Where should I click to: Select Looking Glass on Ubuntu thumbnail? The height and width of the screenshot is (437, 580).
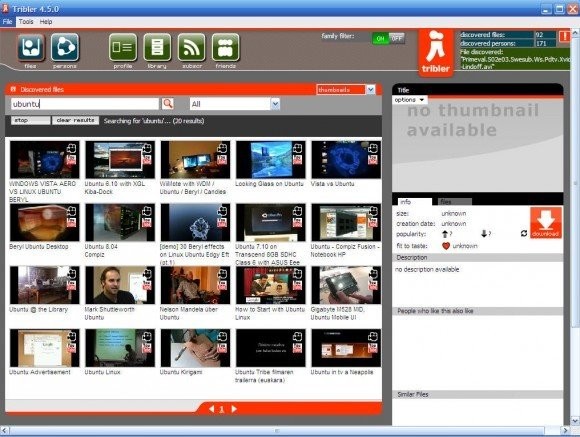coord(271,159)
